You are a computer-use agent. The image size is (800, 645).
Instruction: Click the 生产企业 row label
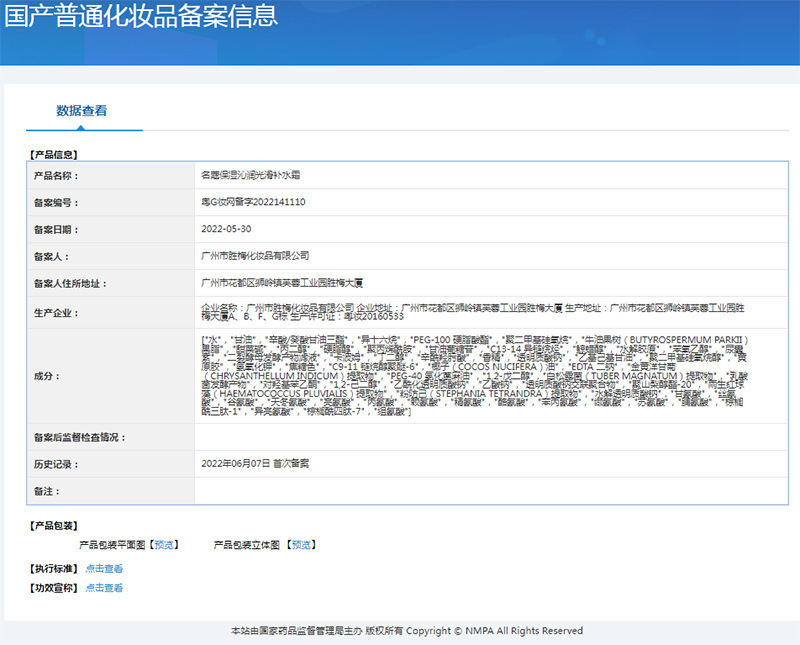[x=56, y=313]
